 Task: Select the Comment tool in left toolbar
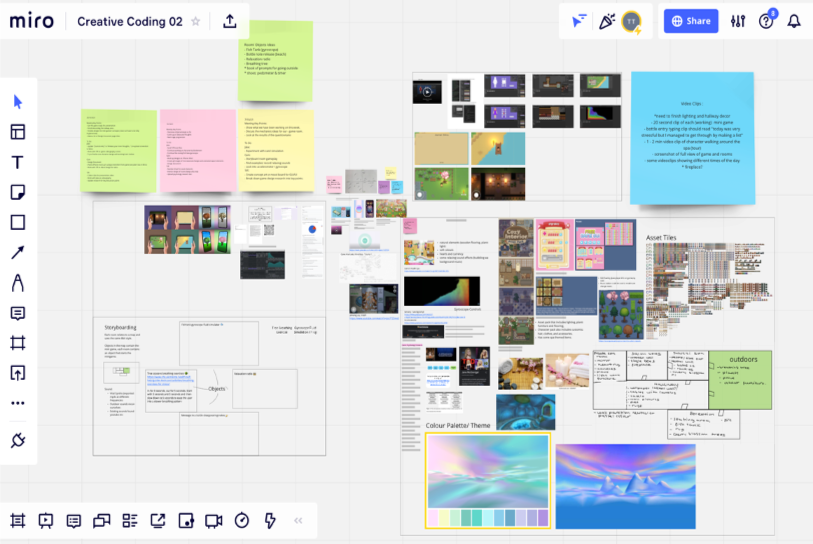[x=18, y=313]
